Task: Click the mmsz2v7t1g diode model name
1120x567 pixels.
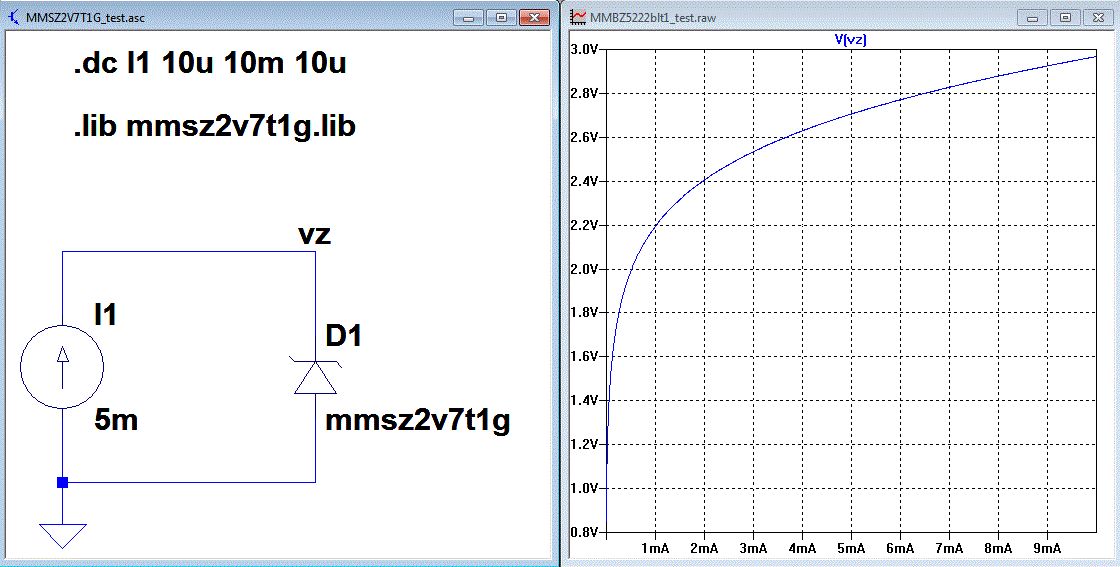Action: coord(418,421)
